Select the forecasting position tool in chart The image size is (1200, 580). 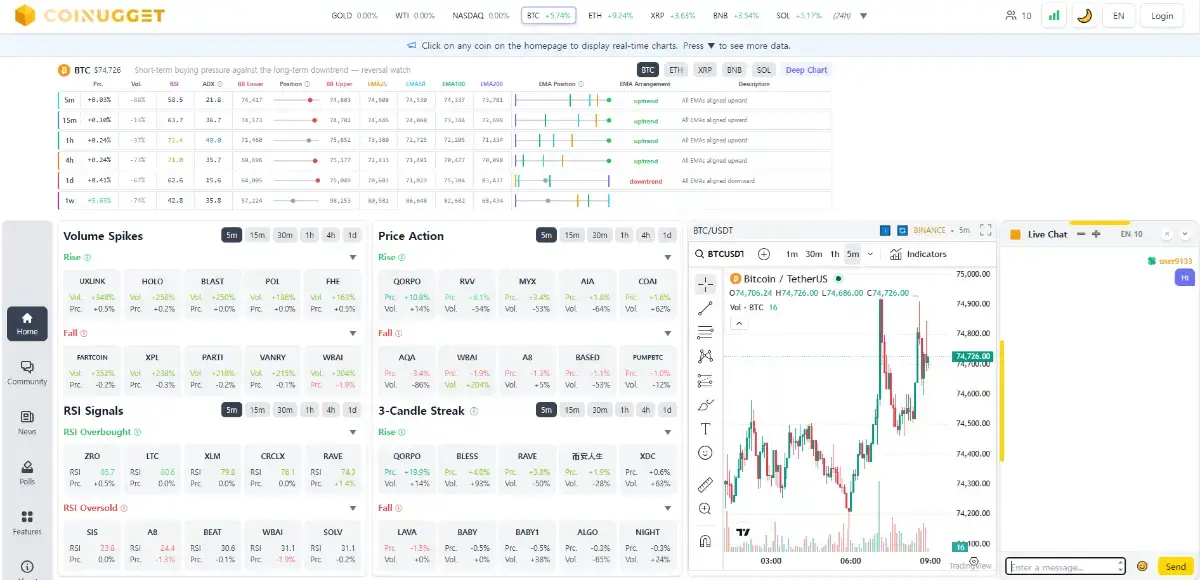tap(705, 380)
